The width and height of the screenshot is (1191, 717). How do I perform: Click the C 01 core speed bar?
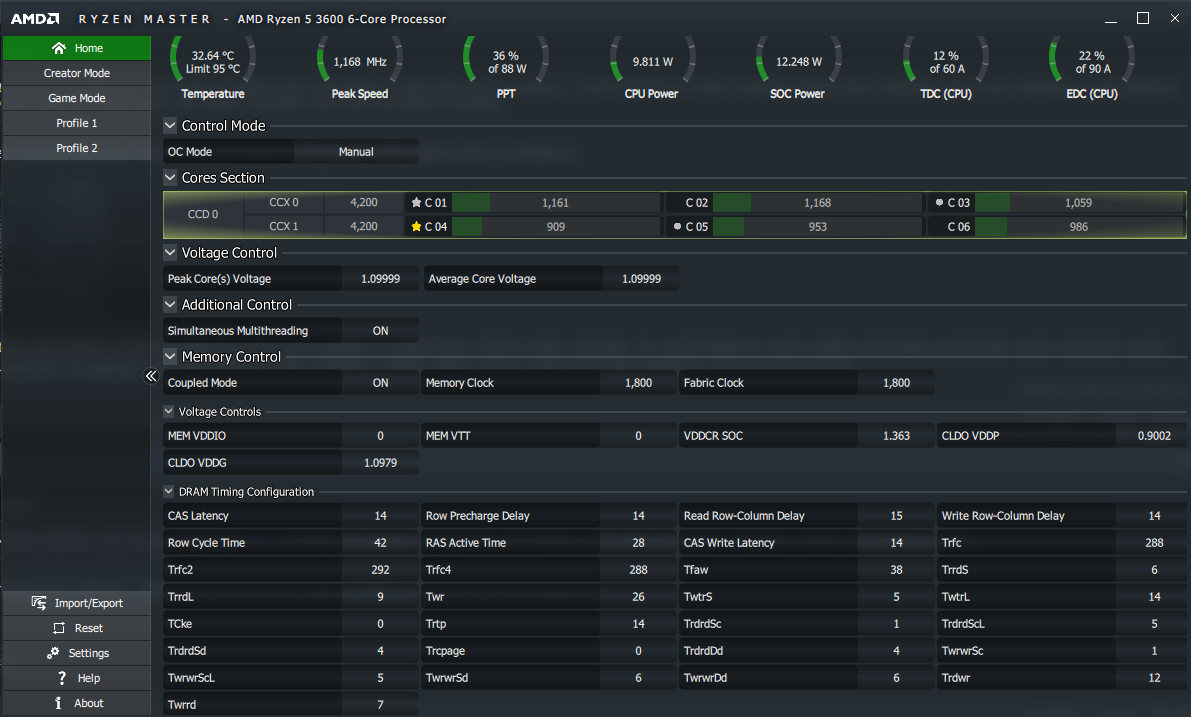556,203
